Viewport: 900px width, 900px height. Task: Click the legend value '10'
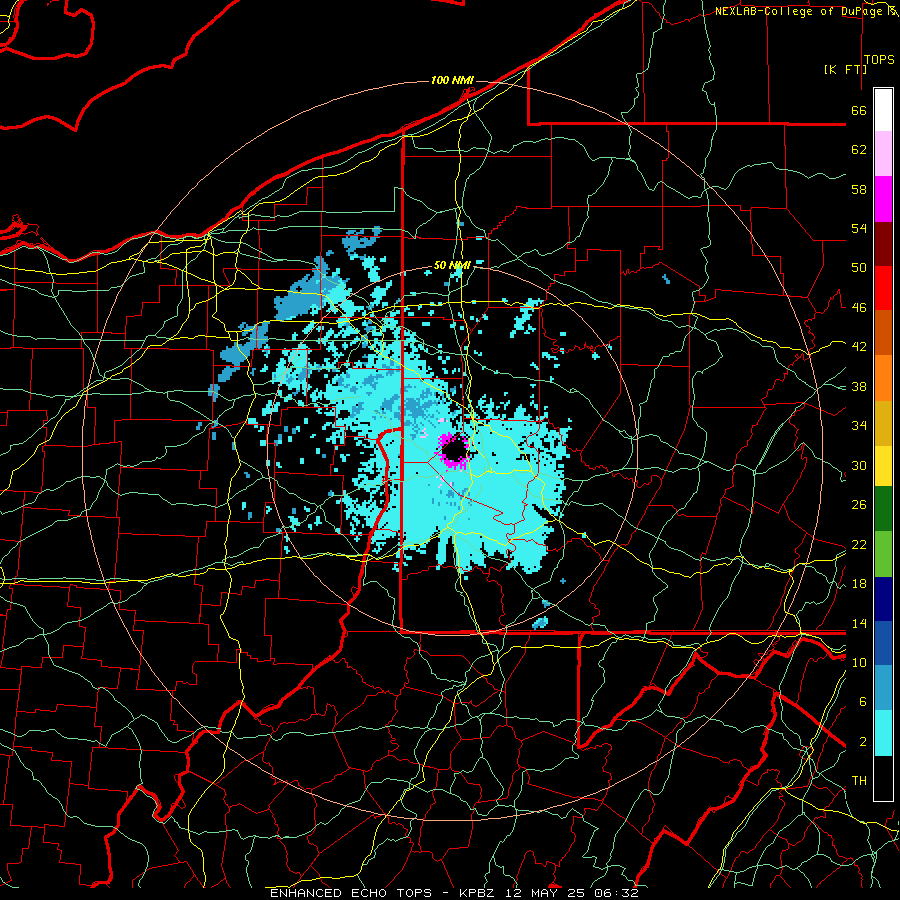coord(859,662)
